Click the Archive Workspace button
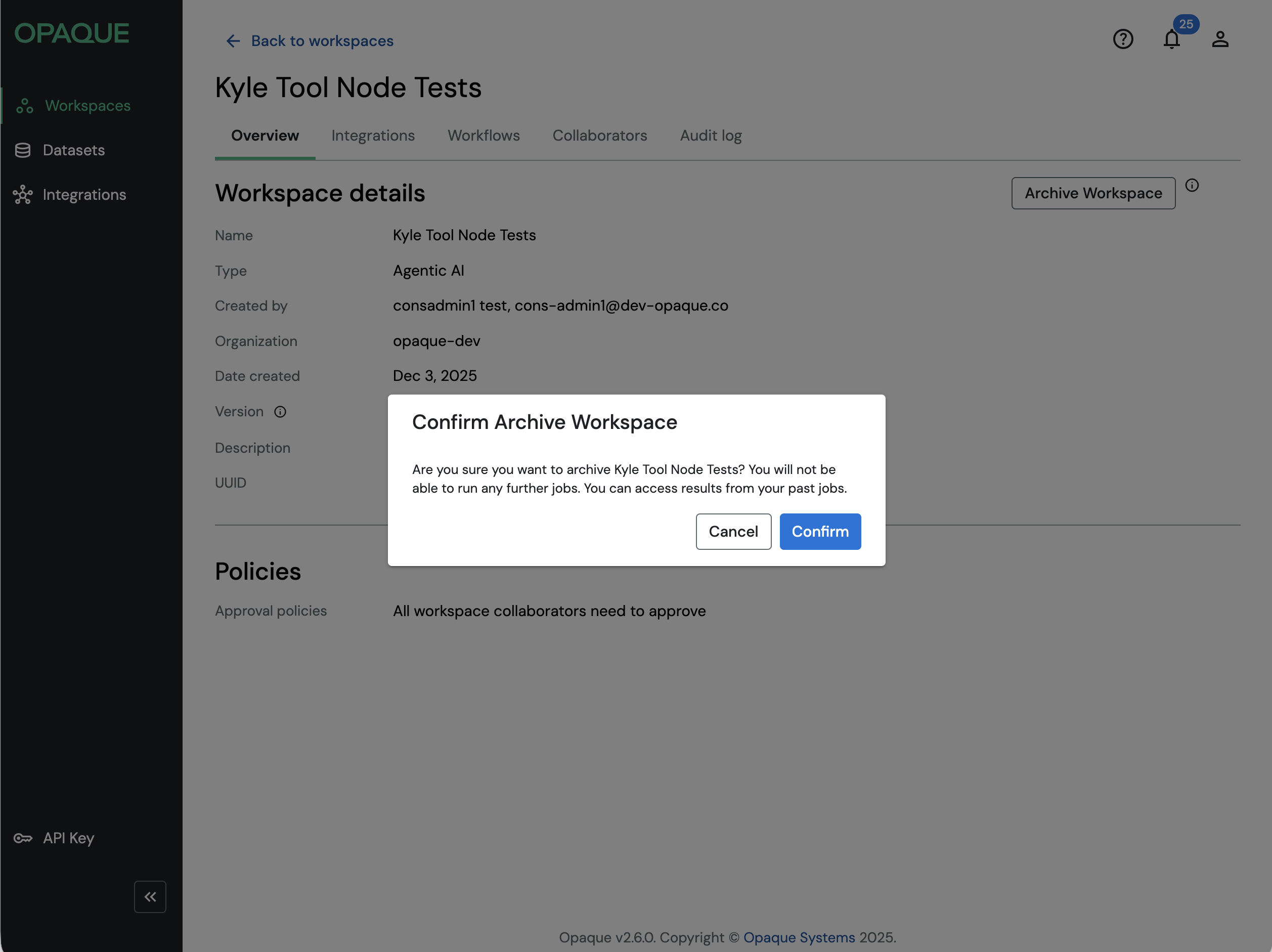This screenshot has width=1272, height=952. point(1092,193)
